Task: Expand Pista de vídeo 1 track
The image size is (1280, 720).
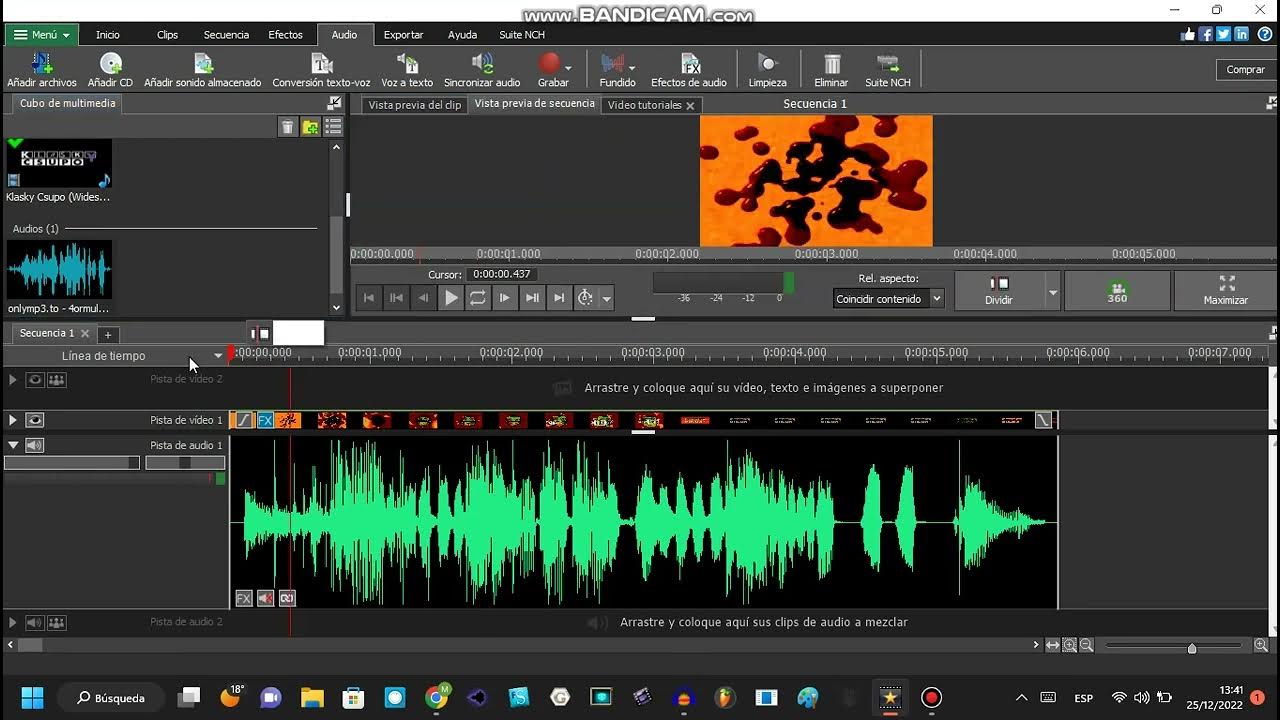Action: tap(13, 421)
